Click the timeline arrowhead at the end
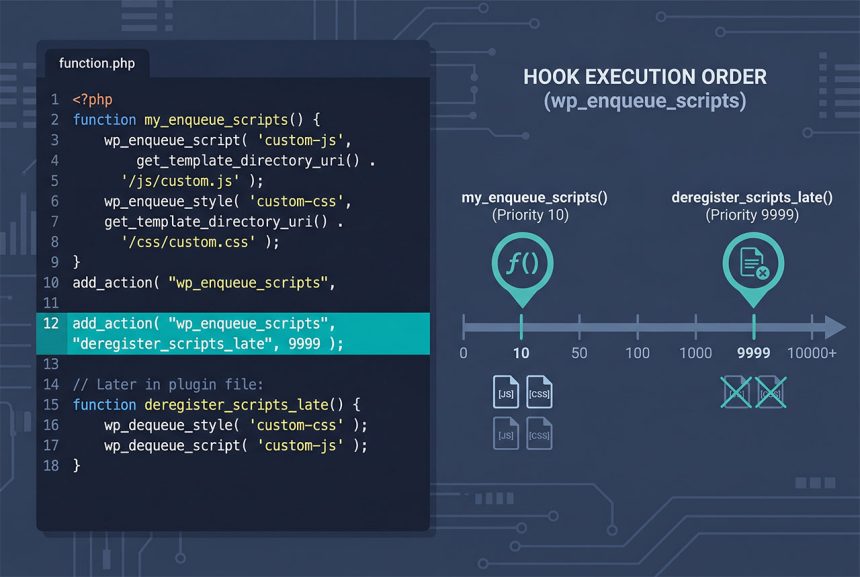Image resolution: width=860 pixels, height=577 pixels. [835, 327]
